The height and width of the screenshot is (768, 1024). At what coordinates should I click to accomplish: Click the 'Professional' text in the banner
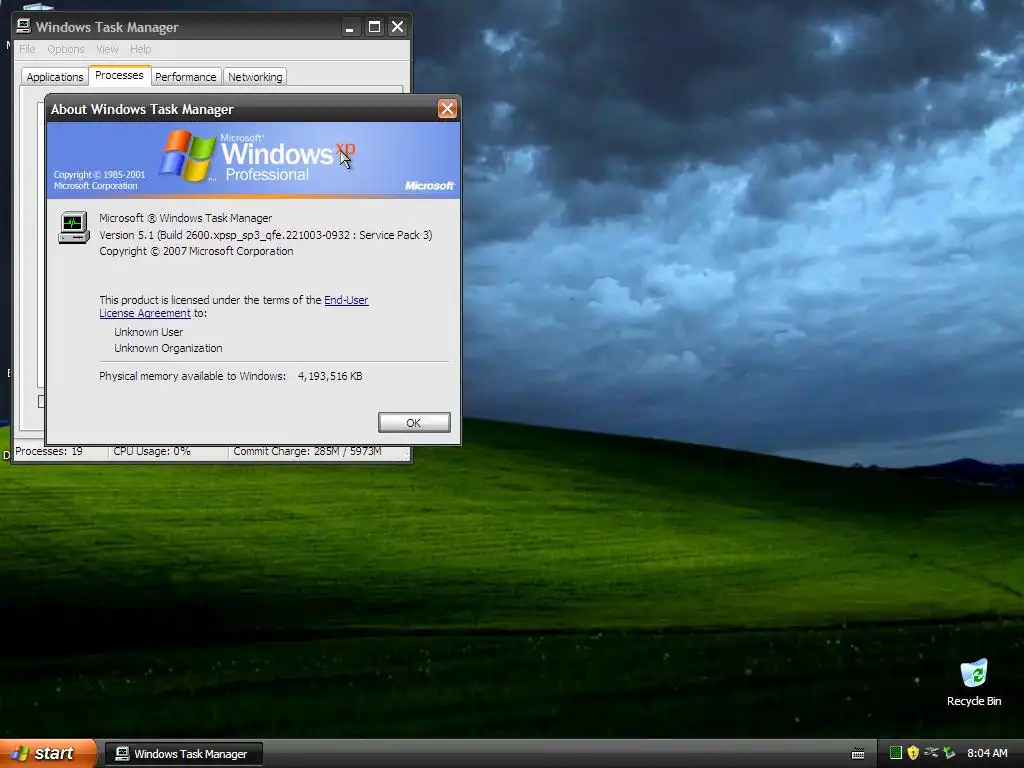(x=267, y=174)
